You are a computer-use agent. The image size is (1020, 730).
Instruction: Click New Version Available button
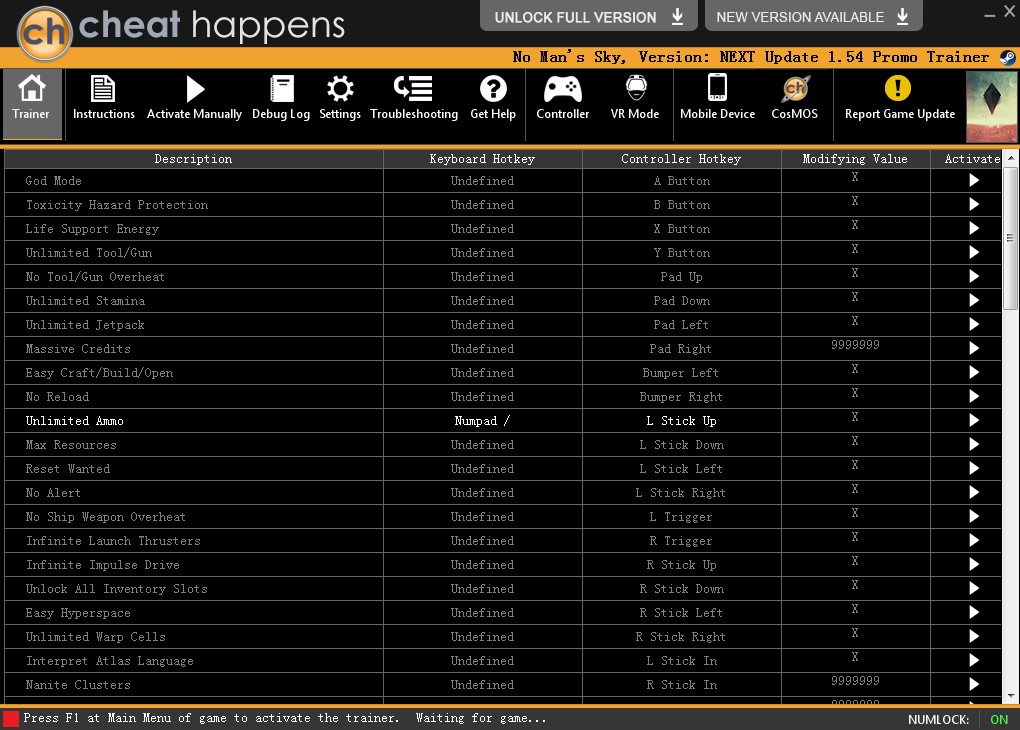(813, 16)
